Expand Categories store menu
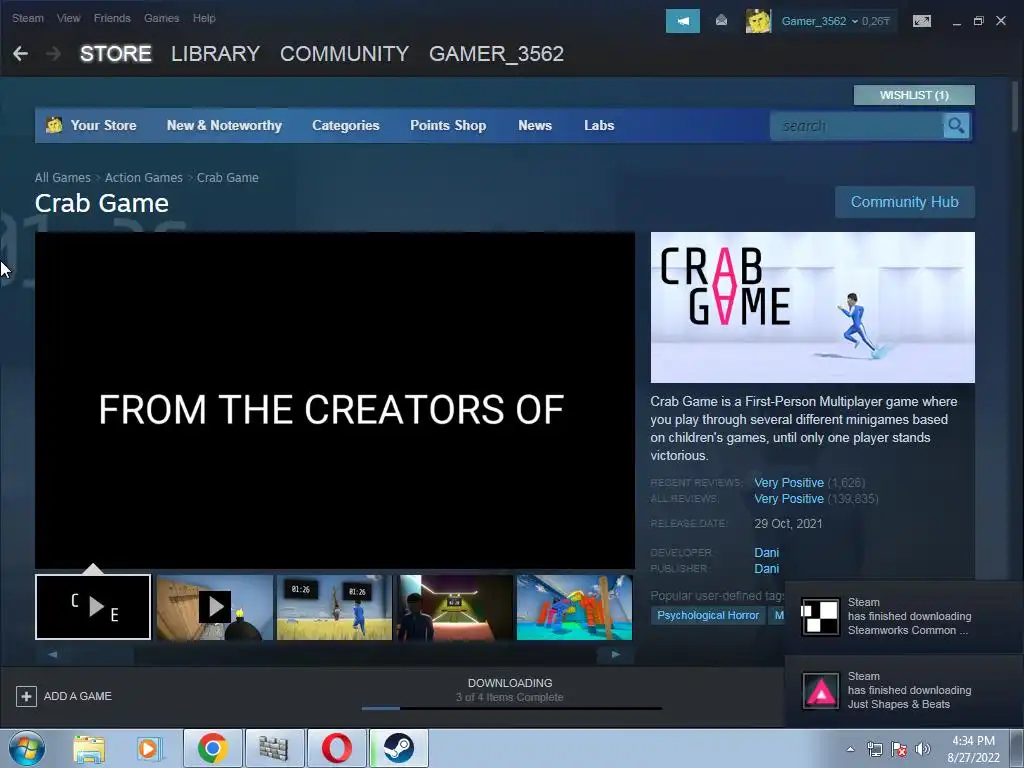This screenshot has height=768, width=1024. pos(345,125)
